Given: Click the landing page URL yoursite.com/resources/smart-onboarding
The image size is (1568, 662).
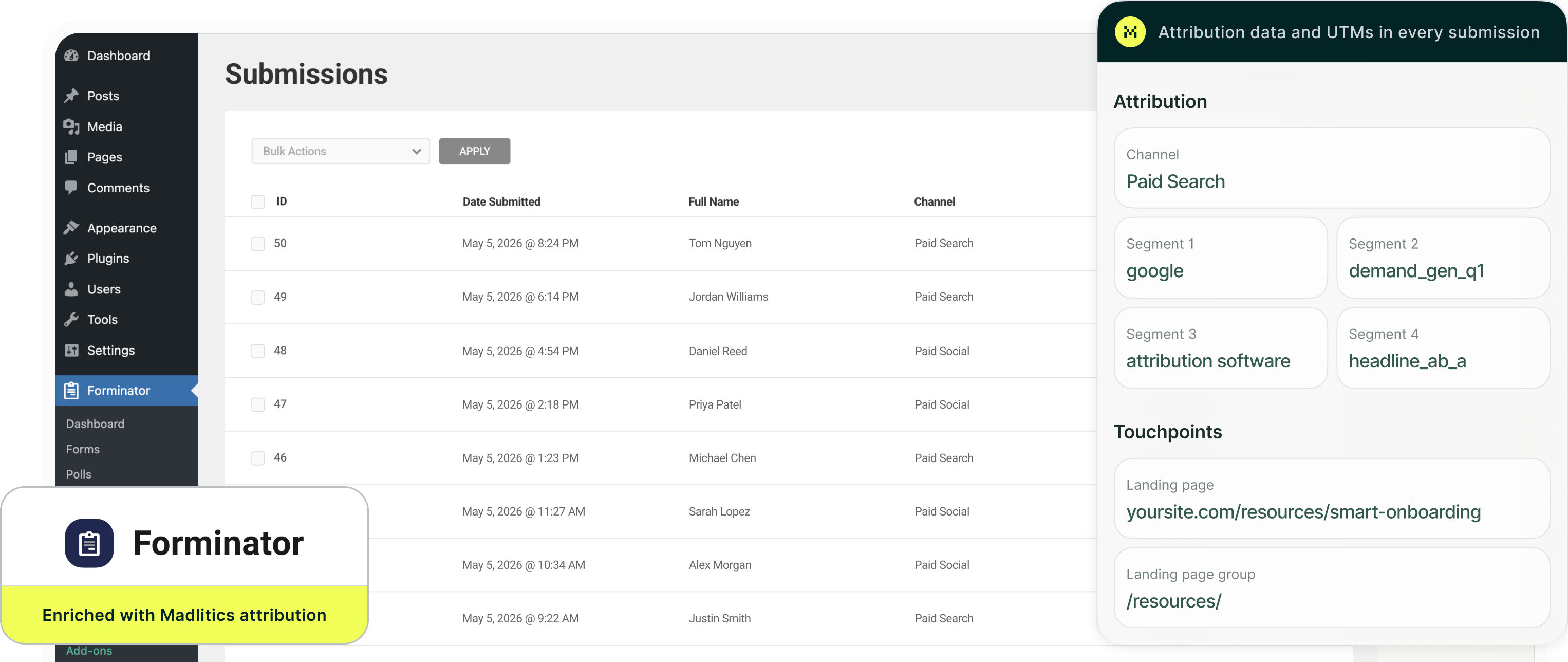Looking at the screenshot, I should pyautogui.click(x=1303, y=511).
